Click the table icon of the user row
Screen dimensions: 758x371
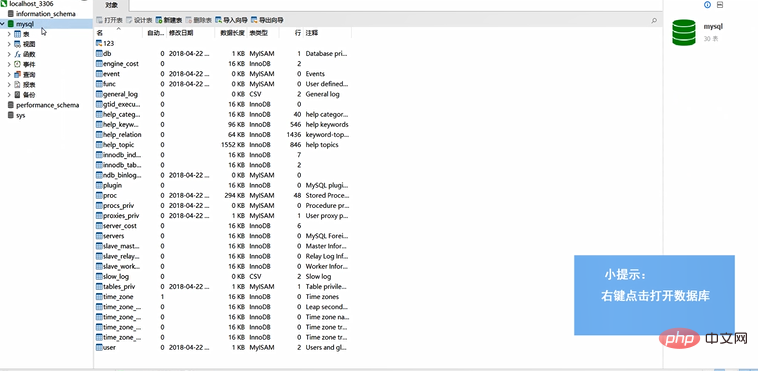click(x=100, y=347)
